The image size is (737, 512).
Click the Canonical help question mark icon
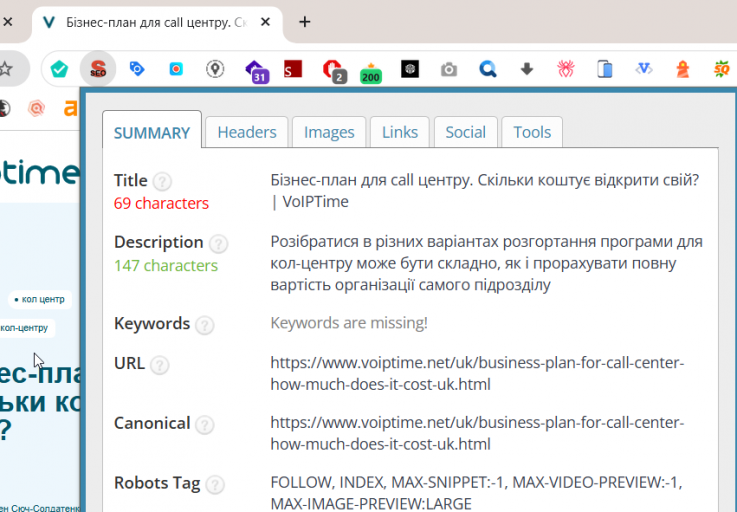point(204,425)
